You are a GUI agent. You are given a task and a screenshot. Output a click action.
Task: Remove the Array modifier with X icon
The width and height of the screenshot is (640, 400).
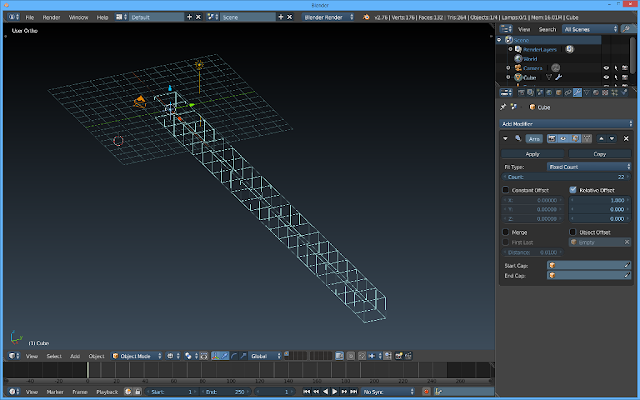[x=627, y=139]
